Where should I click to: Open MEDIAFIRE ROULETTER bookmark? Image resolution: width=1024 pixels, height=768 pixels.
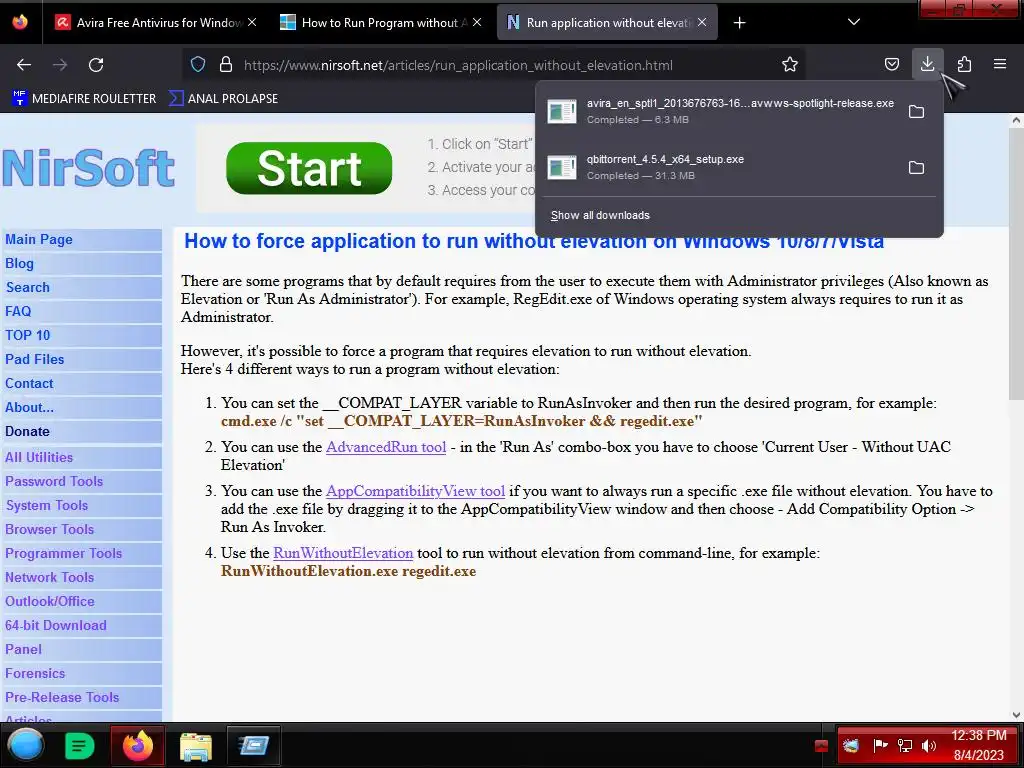click(84, 99)
